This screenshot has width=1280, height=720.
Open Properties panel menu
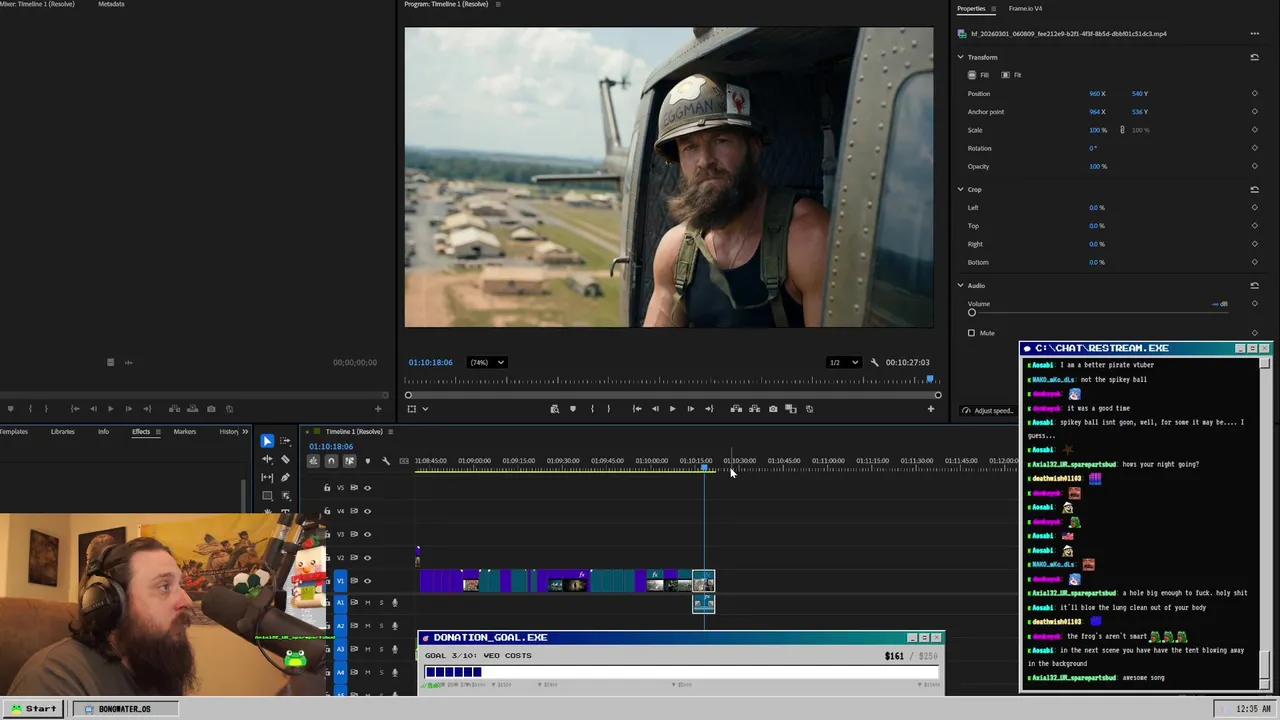pyautogui.click(x=993, y=9)
